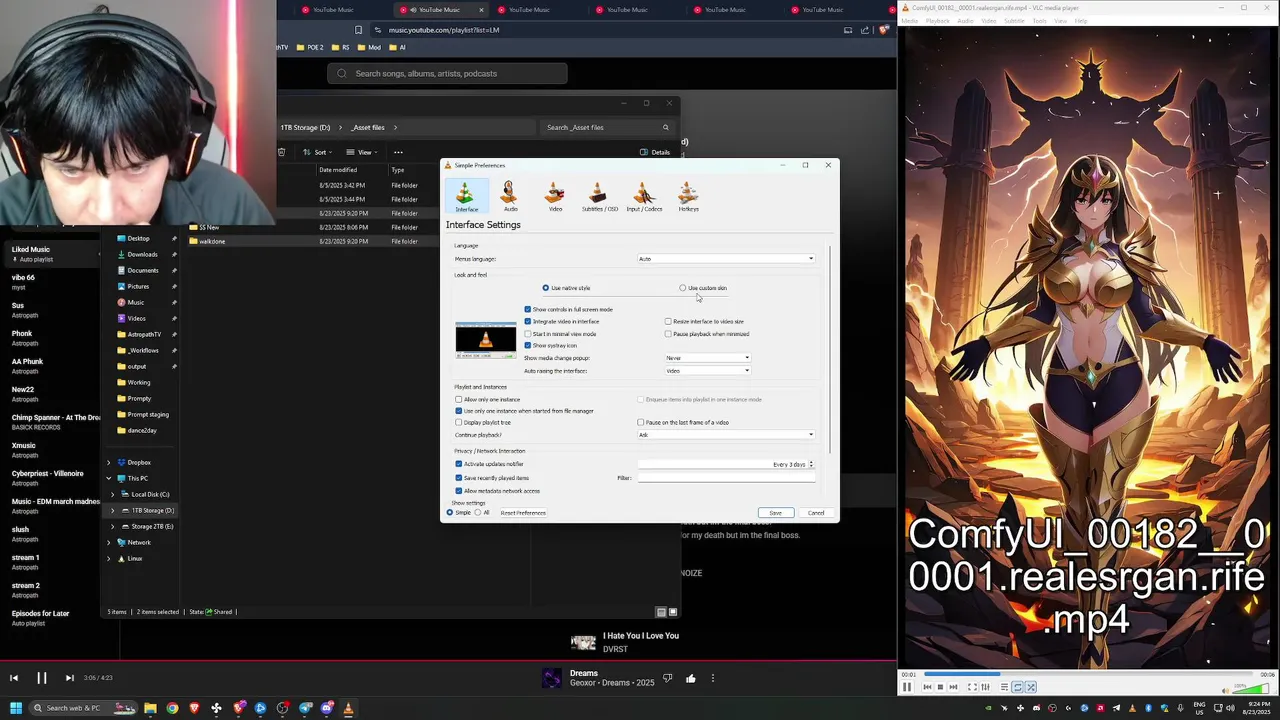Open the Downloads quick access folder
The image size is (1280, 720).
click(142, 254)
